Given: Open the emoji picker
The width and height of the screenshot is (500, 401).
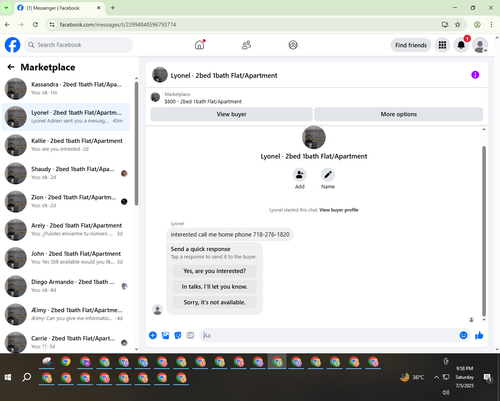Looking at the screenshot, I should point(463,335).
